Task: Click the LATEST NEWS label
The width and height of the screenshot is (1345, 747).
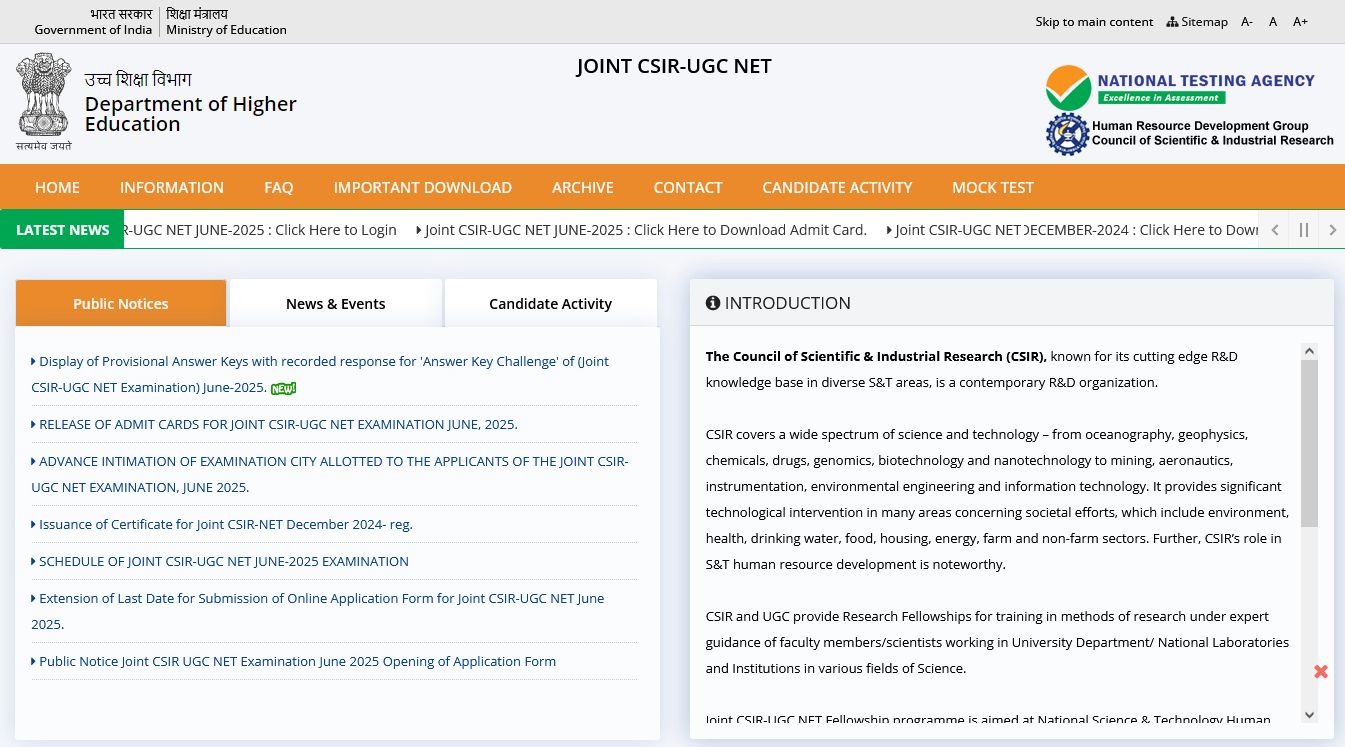Action: click(62, 230)
